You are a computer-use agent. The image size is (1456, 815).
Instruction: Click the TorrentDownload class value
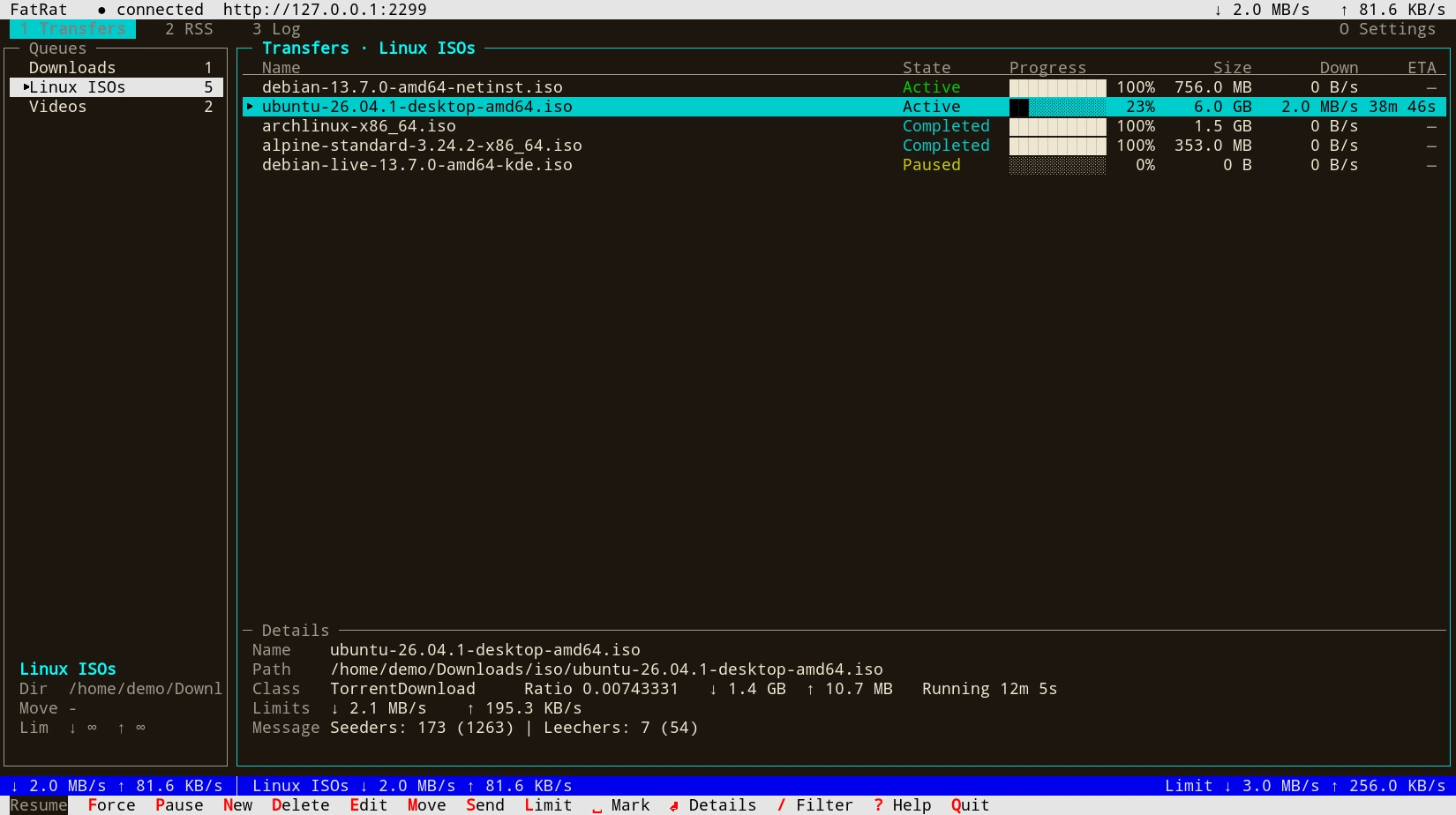pyautogui.click(x=402, y=689)
